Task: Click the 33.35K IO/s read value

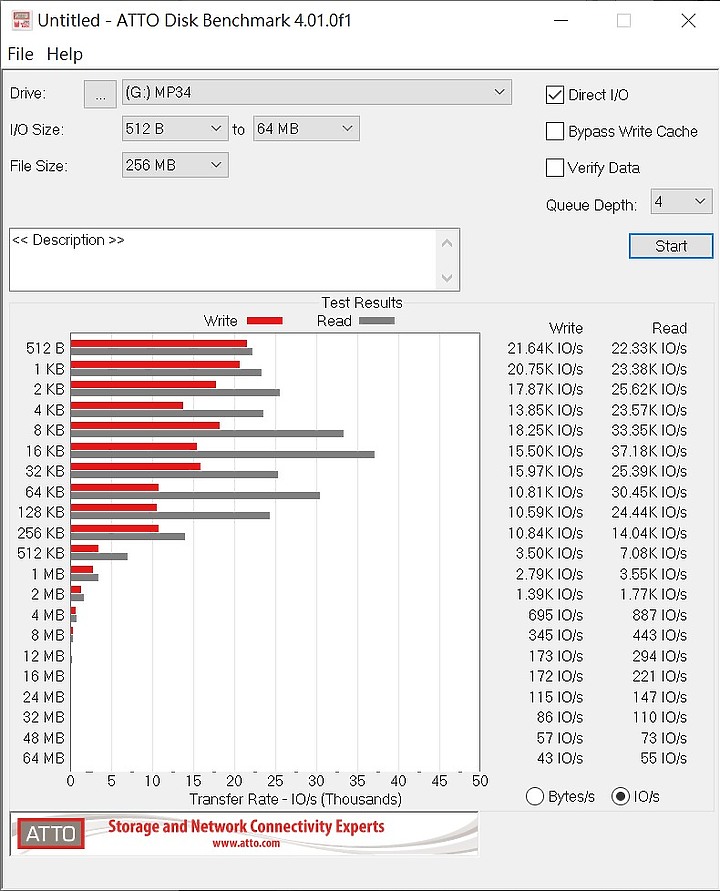Action: 649,430
